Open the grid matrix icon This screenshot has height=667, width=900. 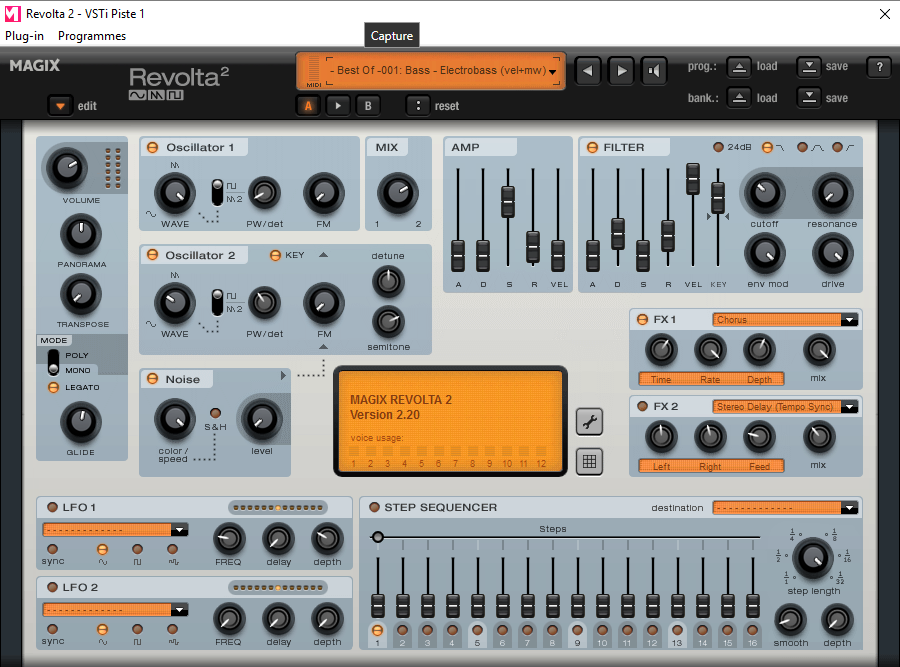(589, 462)
